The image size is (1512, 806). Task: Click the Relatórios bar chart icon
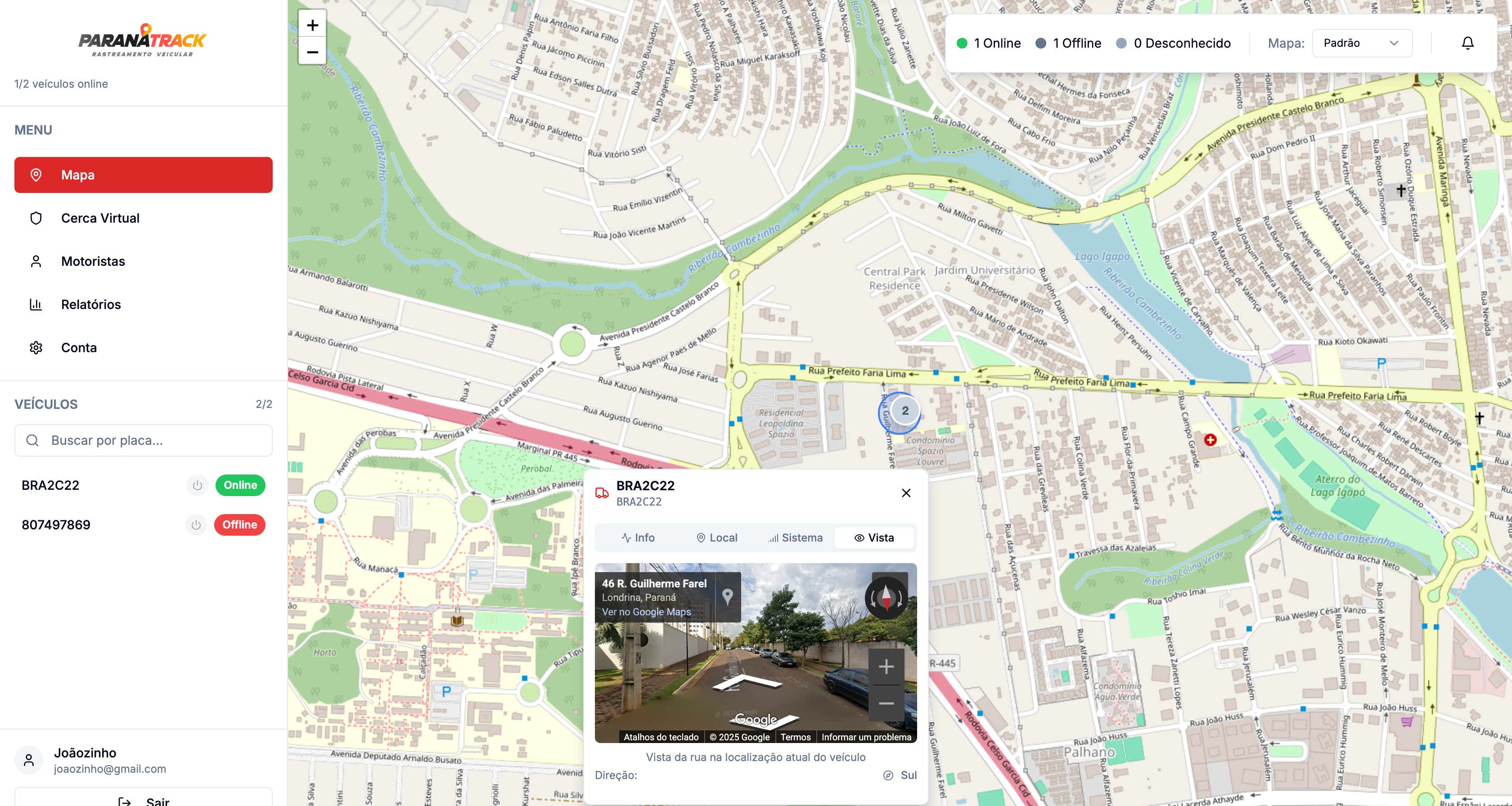coord(36,304)
